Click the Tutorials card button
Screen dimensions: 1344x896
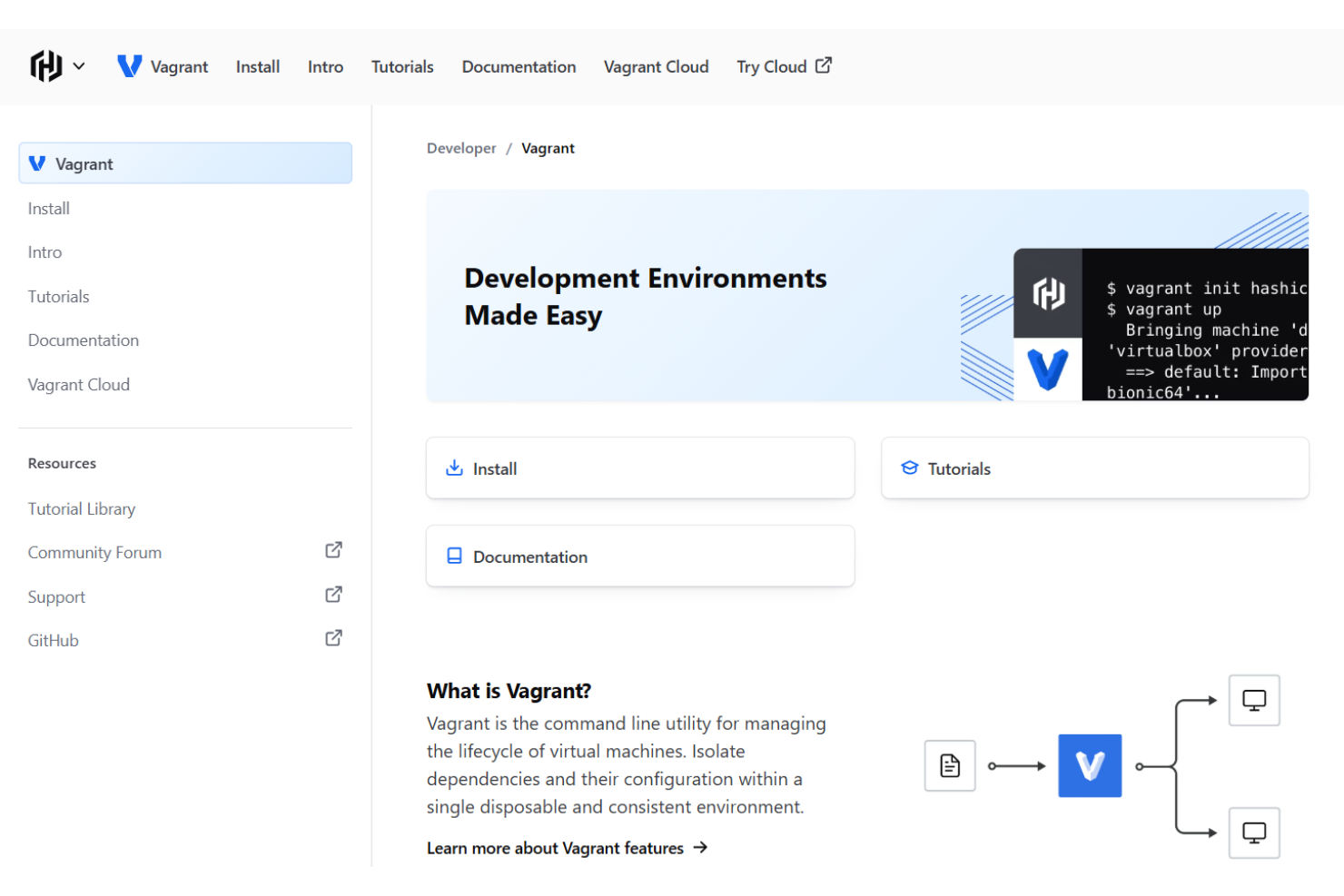pos(1094,468)
